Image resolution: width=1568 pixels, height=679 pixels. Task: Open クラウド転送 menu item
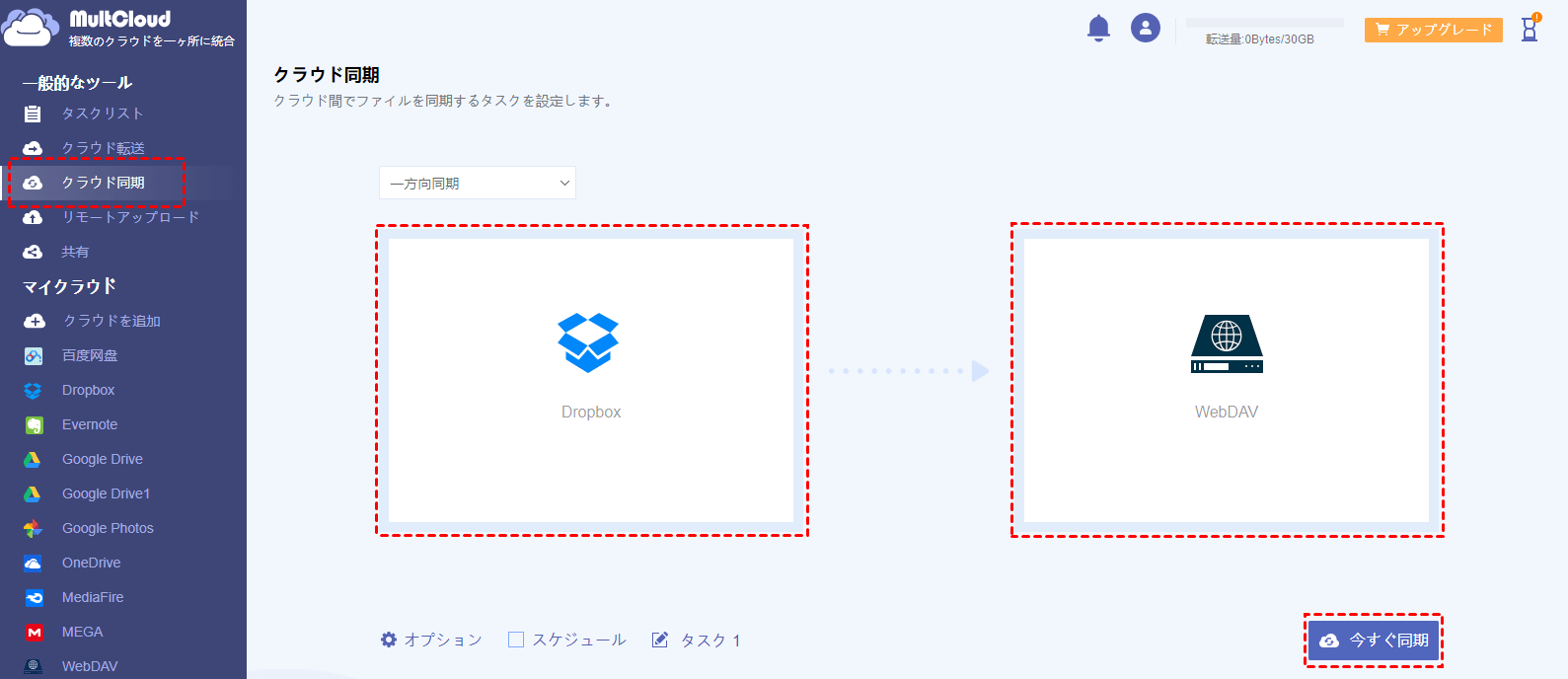103,148
